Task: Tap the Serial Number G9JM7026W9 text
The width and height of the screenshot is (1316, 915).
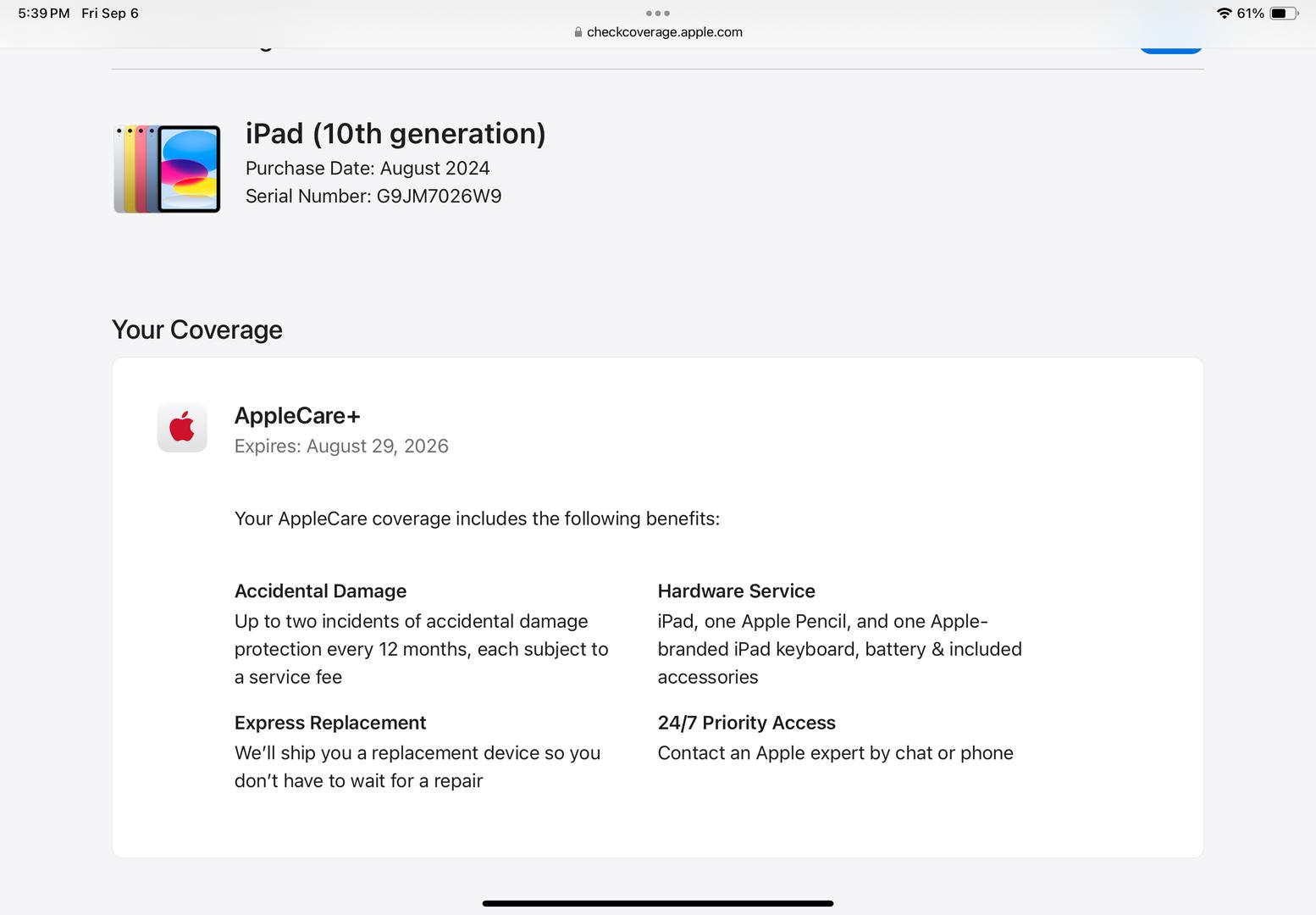Action: 373,197
